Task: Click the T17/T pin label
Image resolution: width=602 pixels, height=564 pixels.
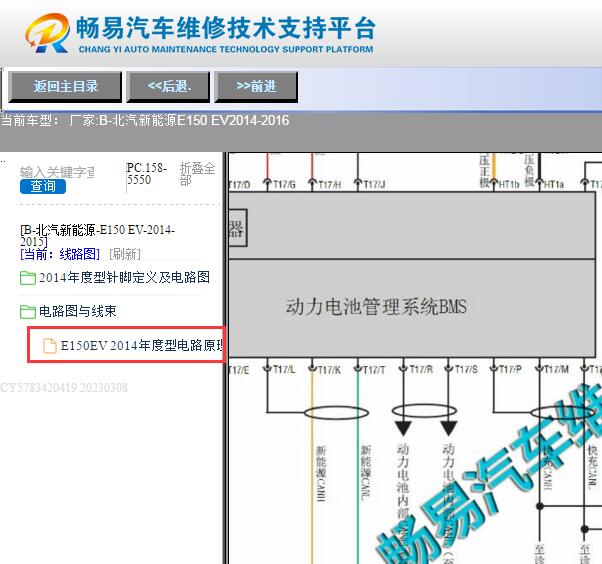Action: [x=374, y=370]
